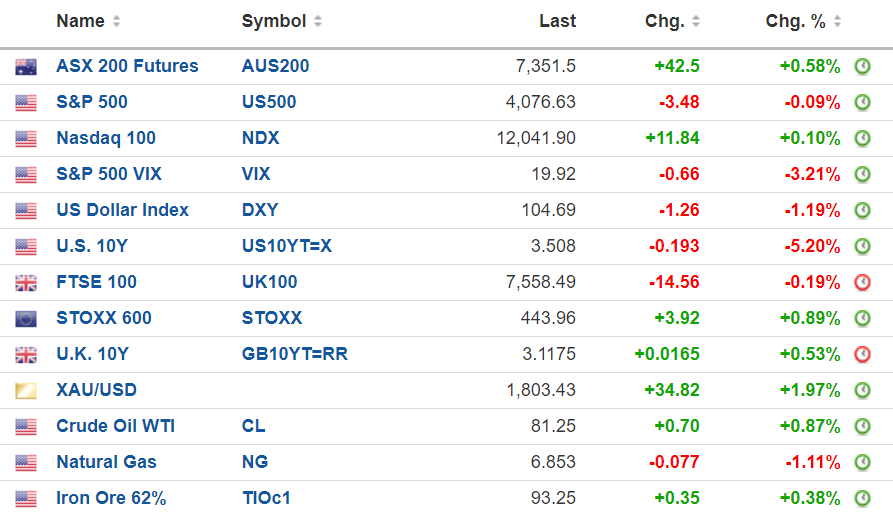Click the EU flag icon beside STOXX 600
Image resolution: width=893 pixels, height=518 pixels.
click(x=26, y=319)
